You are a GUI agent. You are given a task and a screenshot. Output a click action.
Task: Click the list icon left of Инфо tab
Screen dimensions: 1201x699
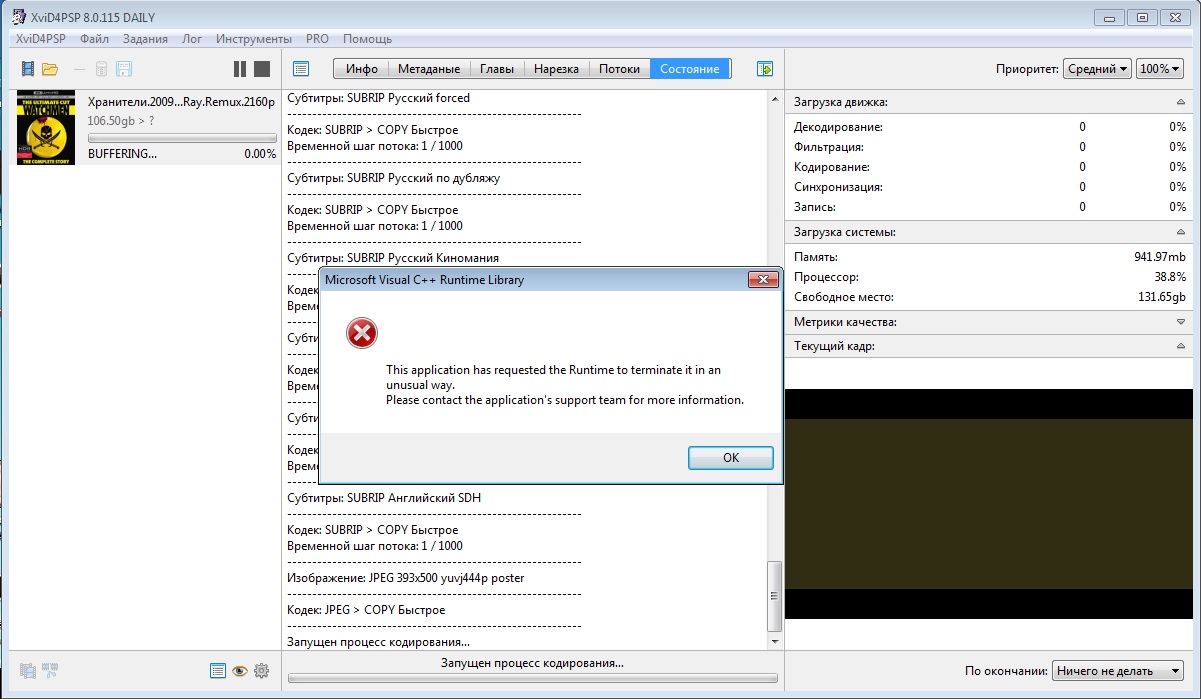point(301,69)
